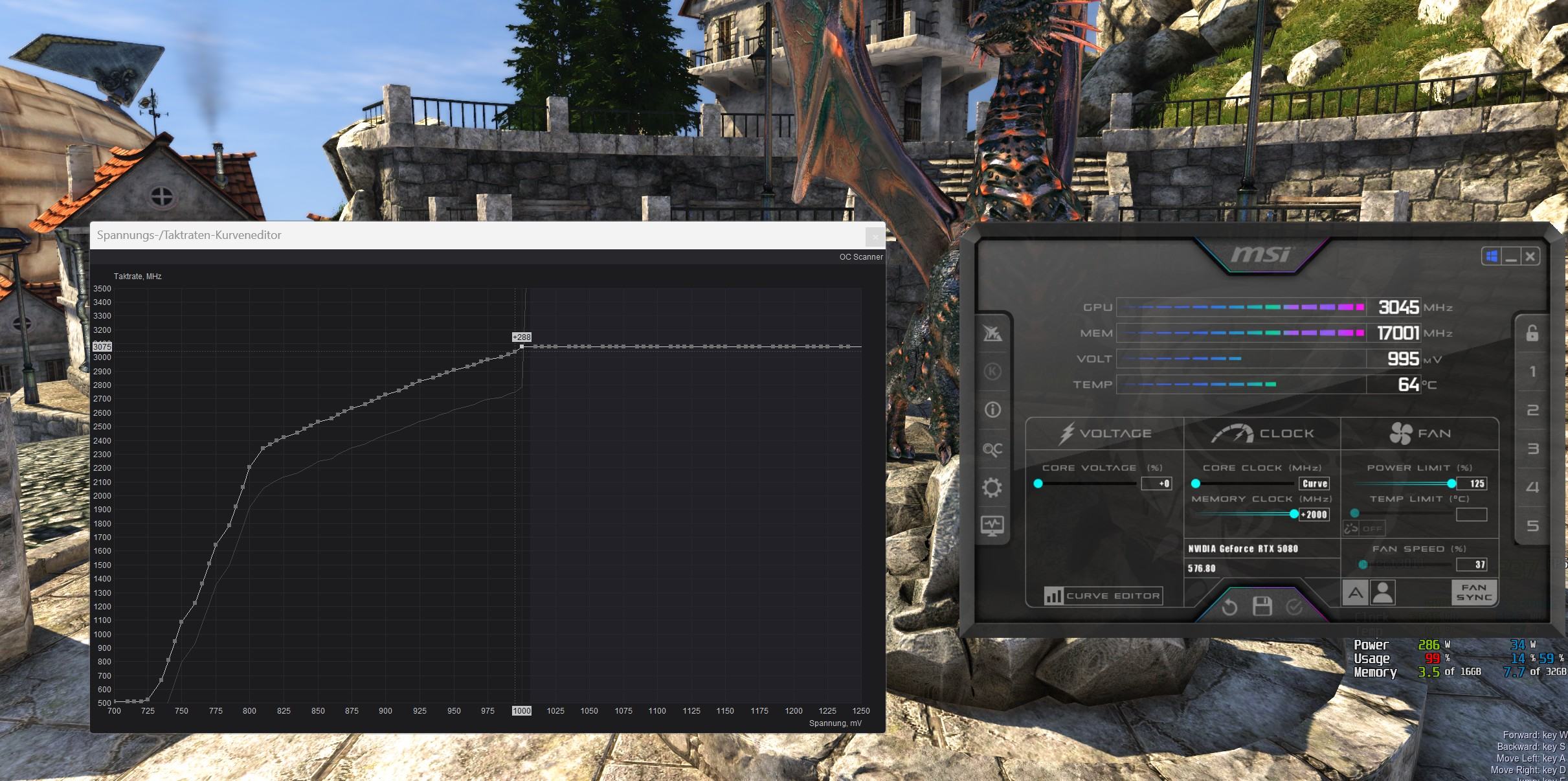
Task: Launch the OC Scanner from the sidebar
Action: pyautogui.click(x=992, y=449)
